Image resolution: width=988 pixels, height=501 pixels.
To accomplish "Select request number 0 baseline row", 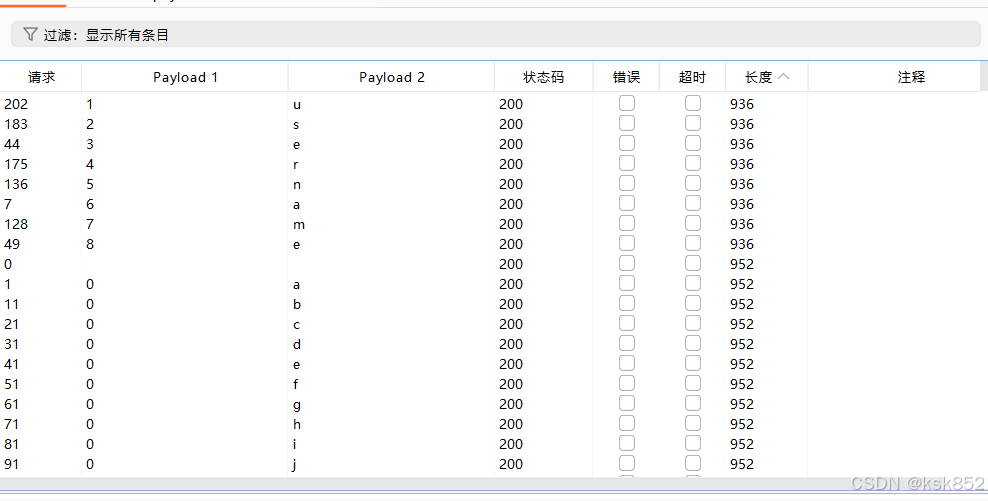I will pos(8,264).
